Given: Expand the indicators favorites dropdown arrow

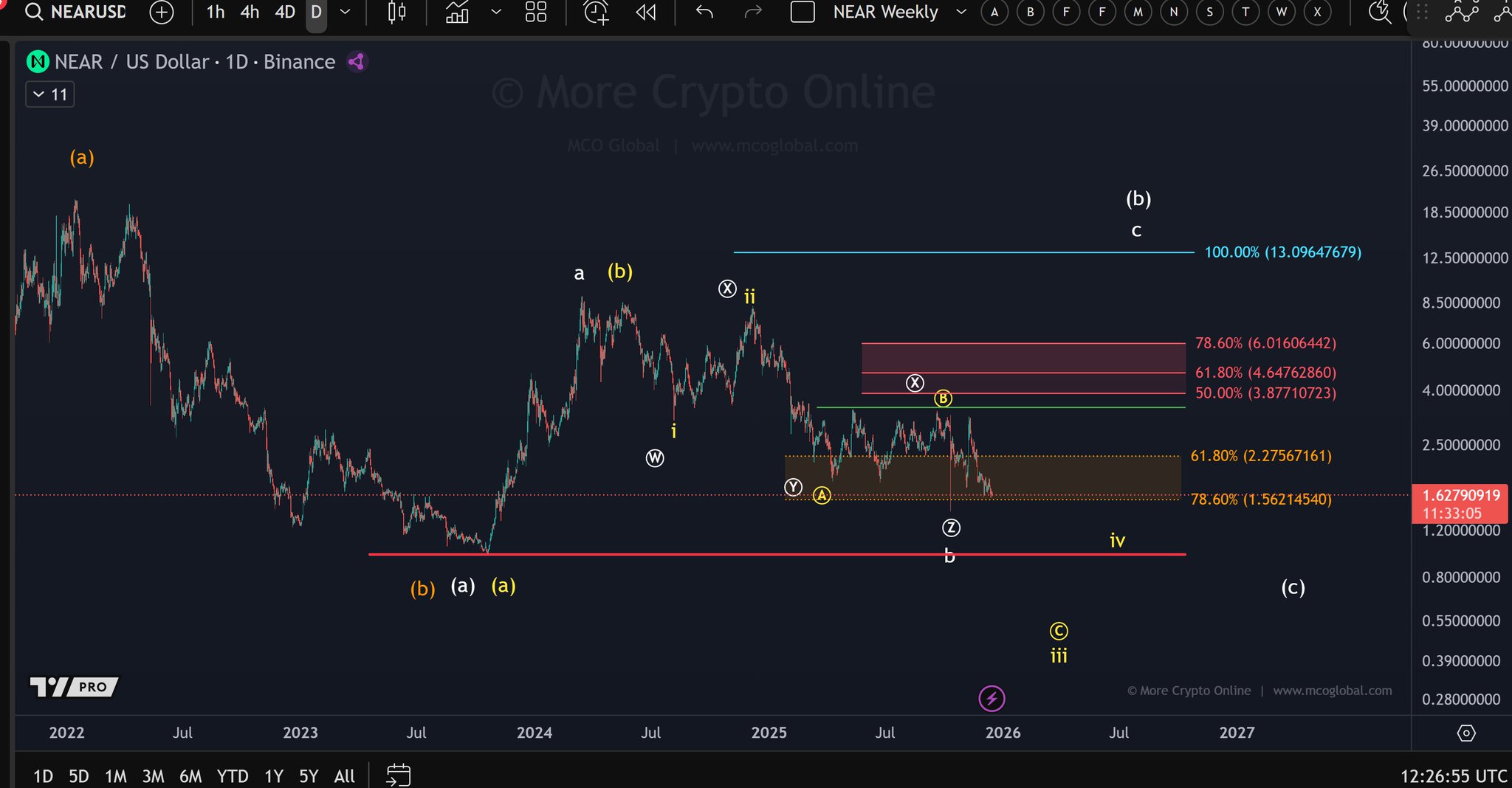Looking at the screenshot, I should coord(496,13).
